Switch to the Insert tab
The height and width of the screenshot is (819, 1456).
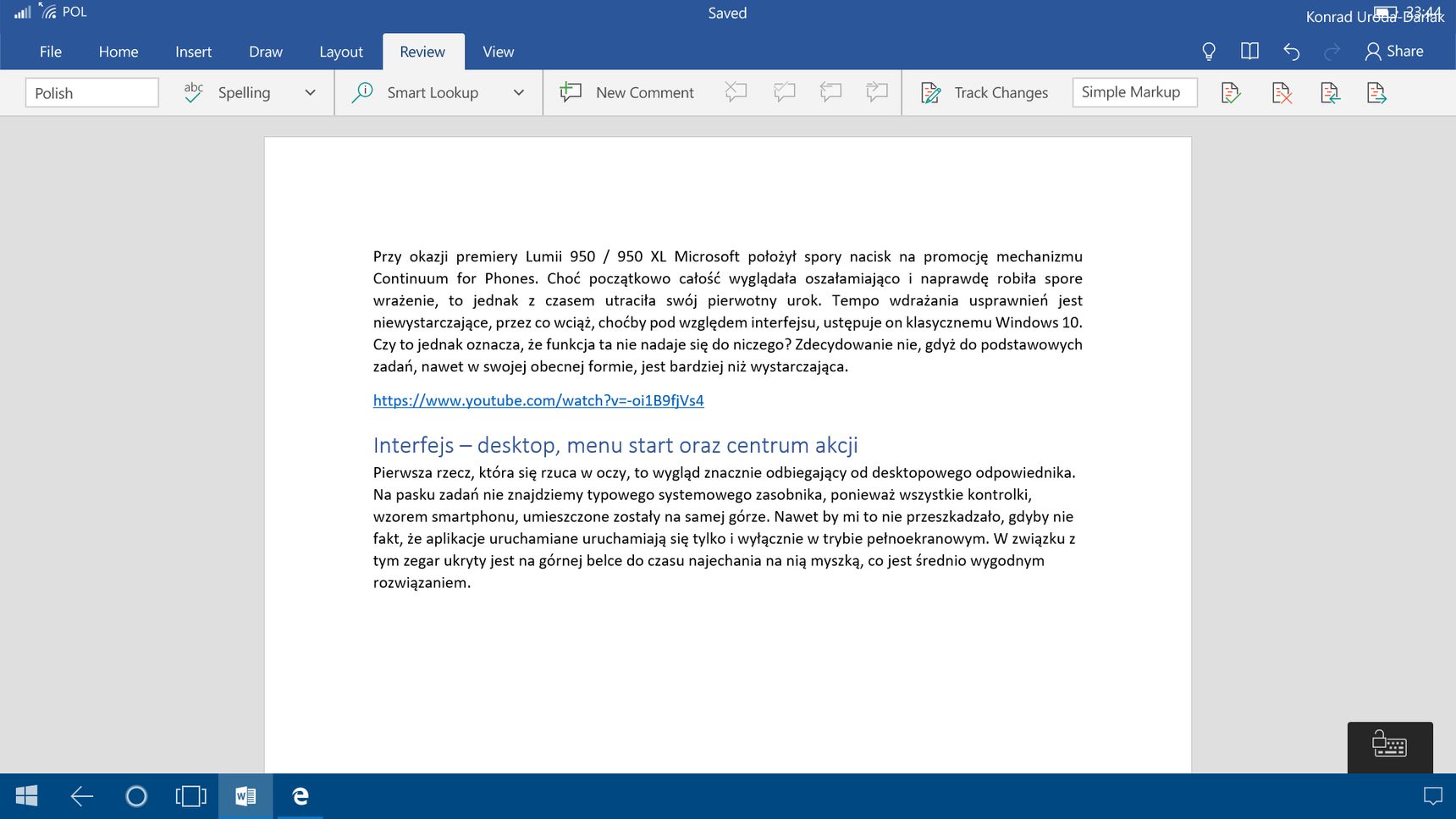point(193,52)
